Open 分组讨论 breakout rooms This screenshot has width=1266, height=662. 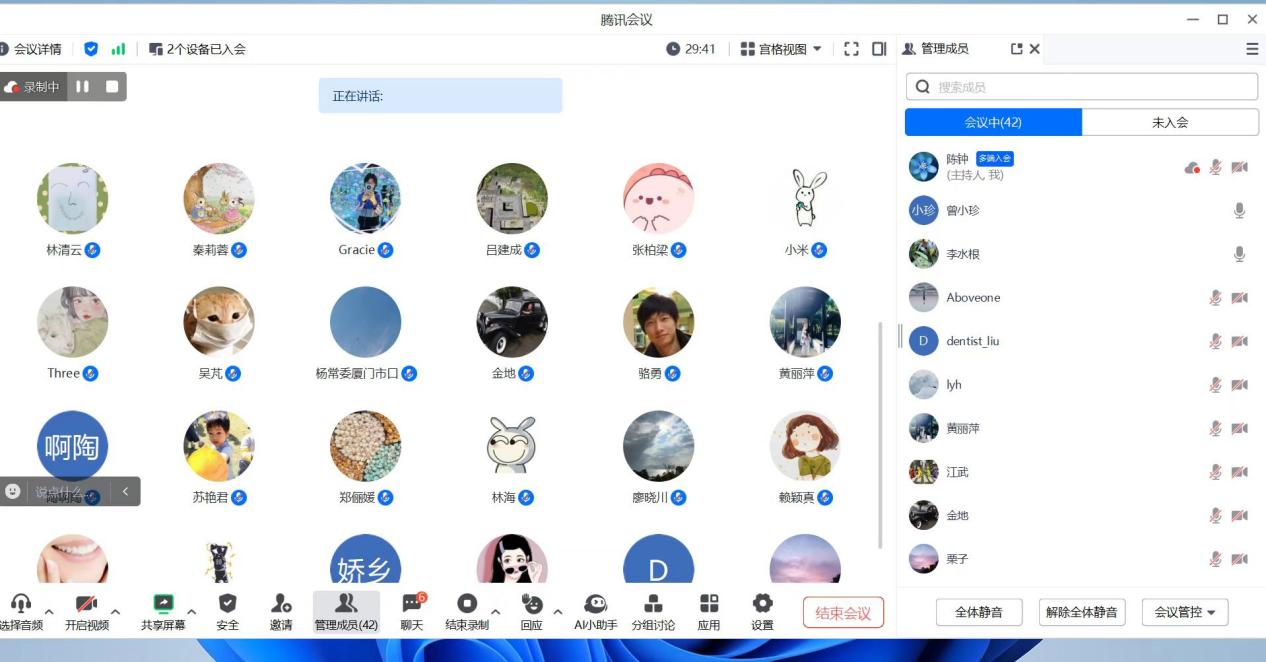(653, 611)
